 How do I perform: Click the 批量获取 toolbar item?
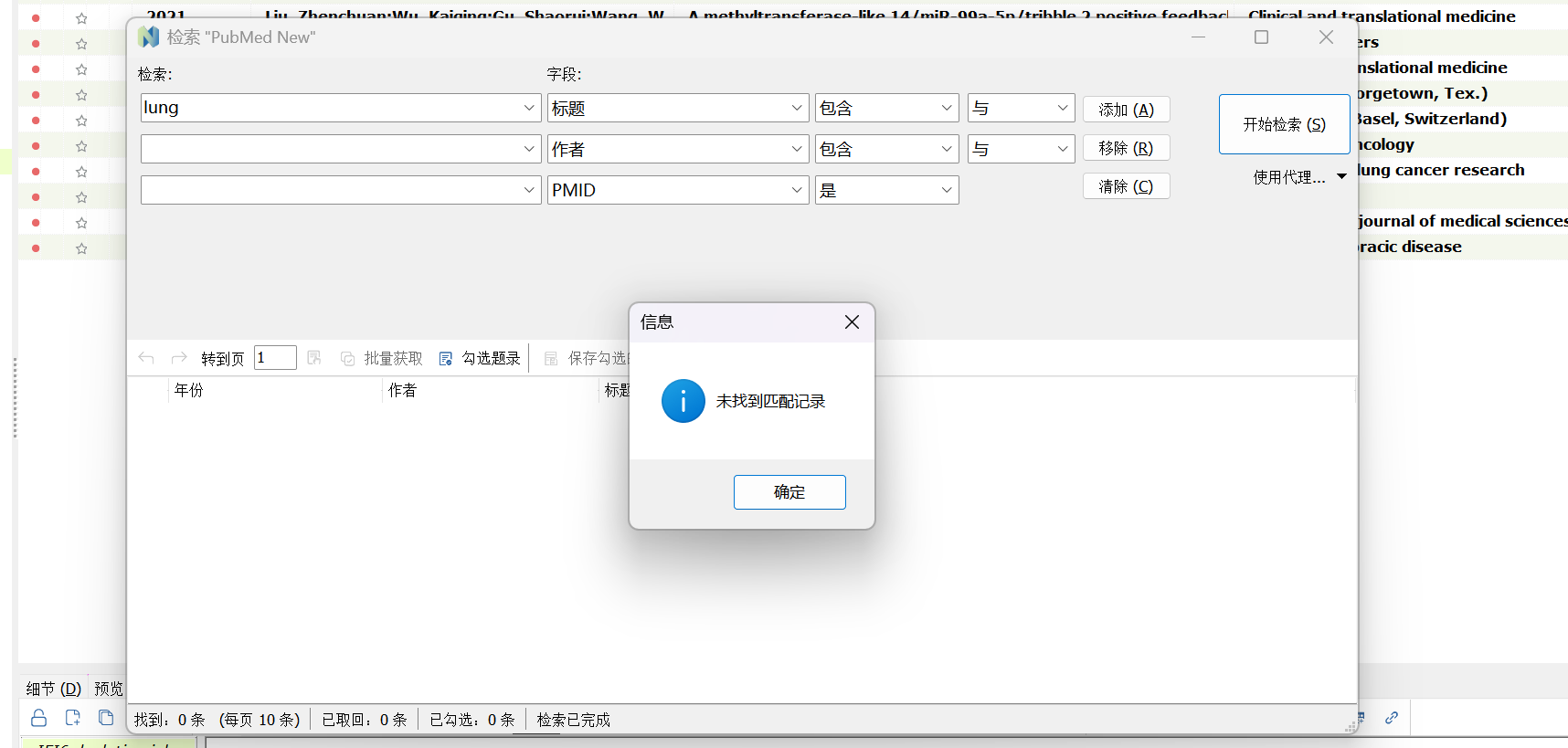click(382, 359)
